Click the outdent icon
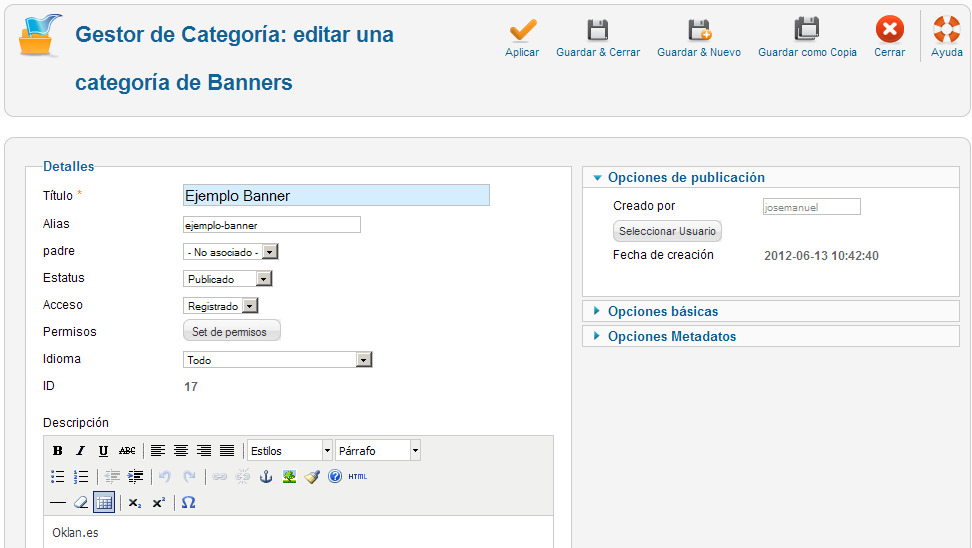 pos(112,477)
